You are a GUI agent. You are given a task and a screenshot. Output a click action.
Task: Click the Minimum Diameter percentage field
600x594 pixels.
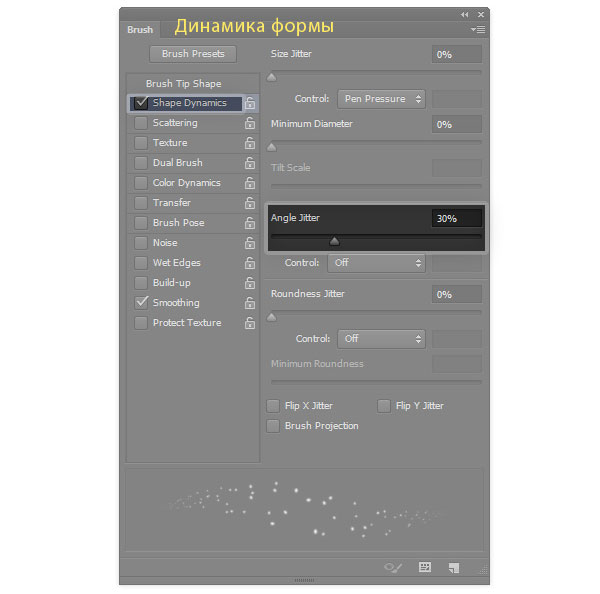point(457,124)
